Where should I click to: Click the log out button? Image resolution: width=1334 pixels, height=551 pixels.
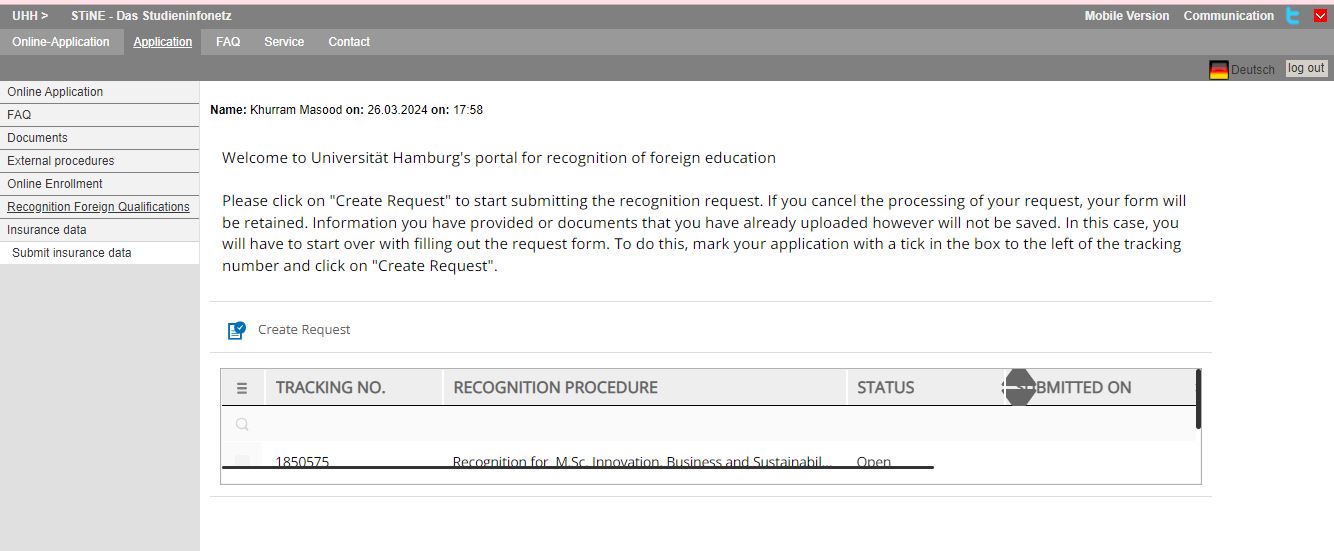coord(1306,69)
